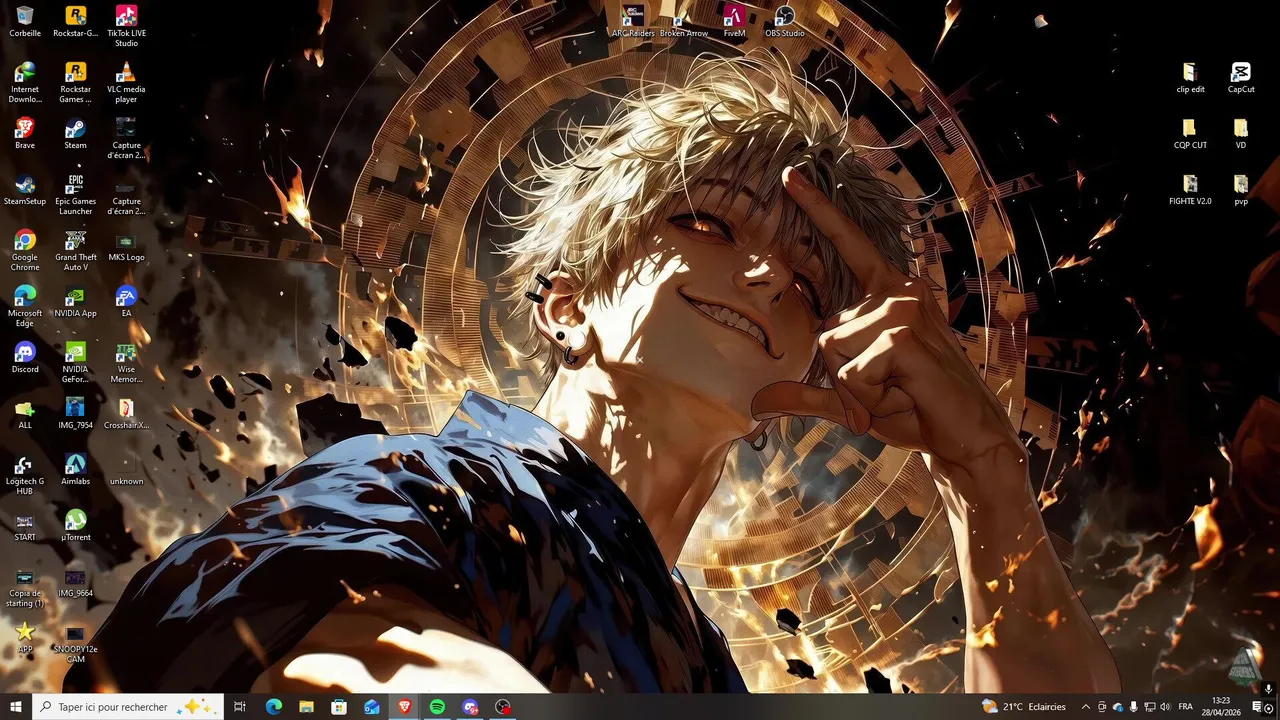This screenshot has height=720, width=1280.
Task: Select the IMG_7954 image file
Action: (75, 414)
